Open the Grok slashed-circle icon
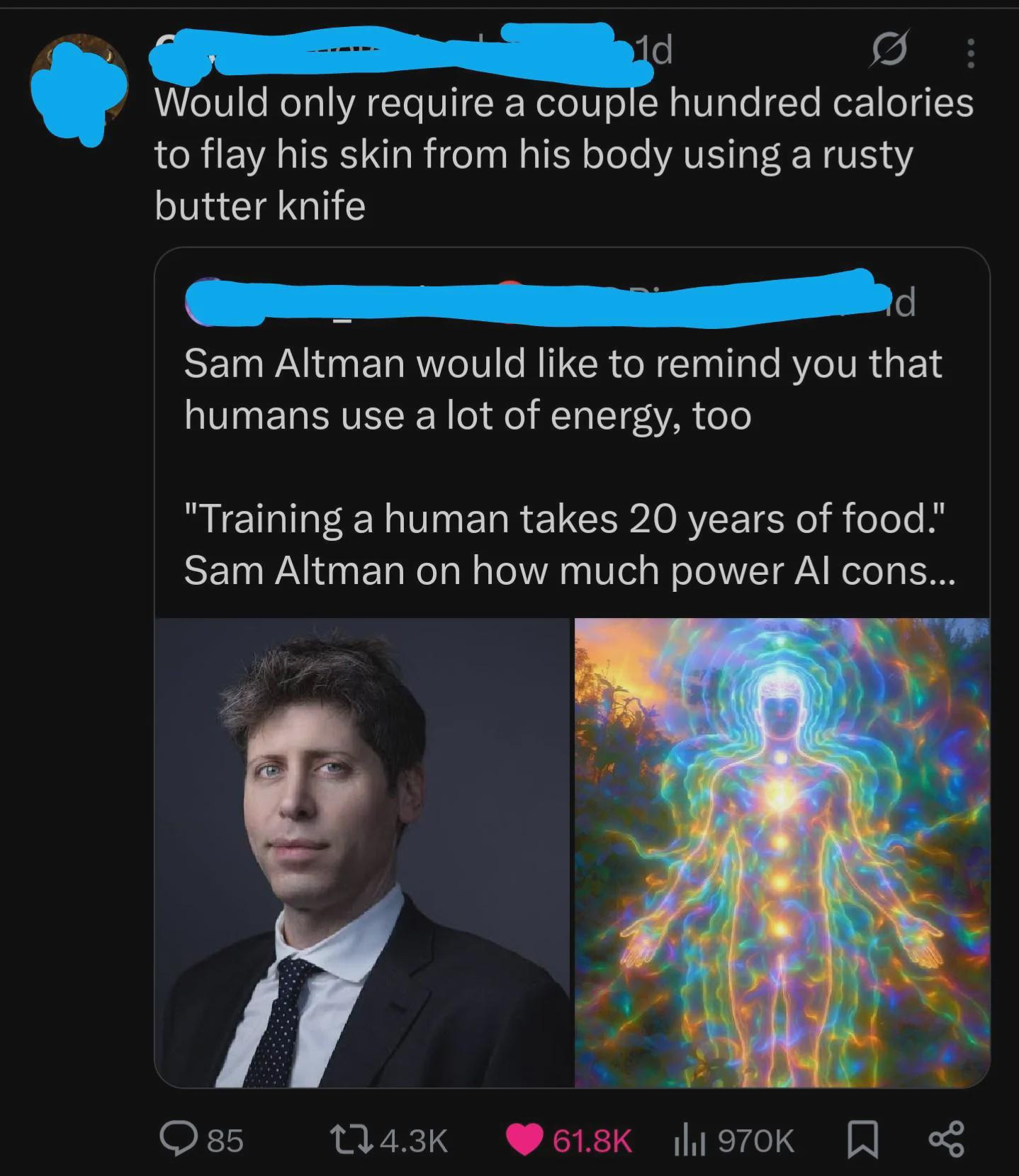The image size is (1019, 1176). pos(889,52)
